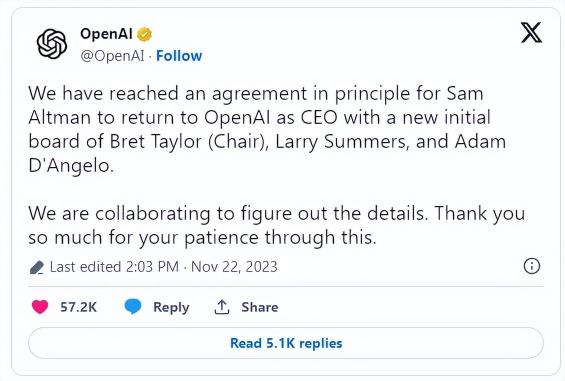Like the tweet with the pink heart
This screenshot has width=565, height=381.
40,307
